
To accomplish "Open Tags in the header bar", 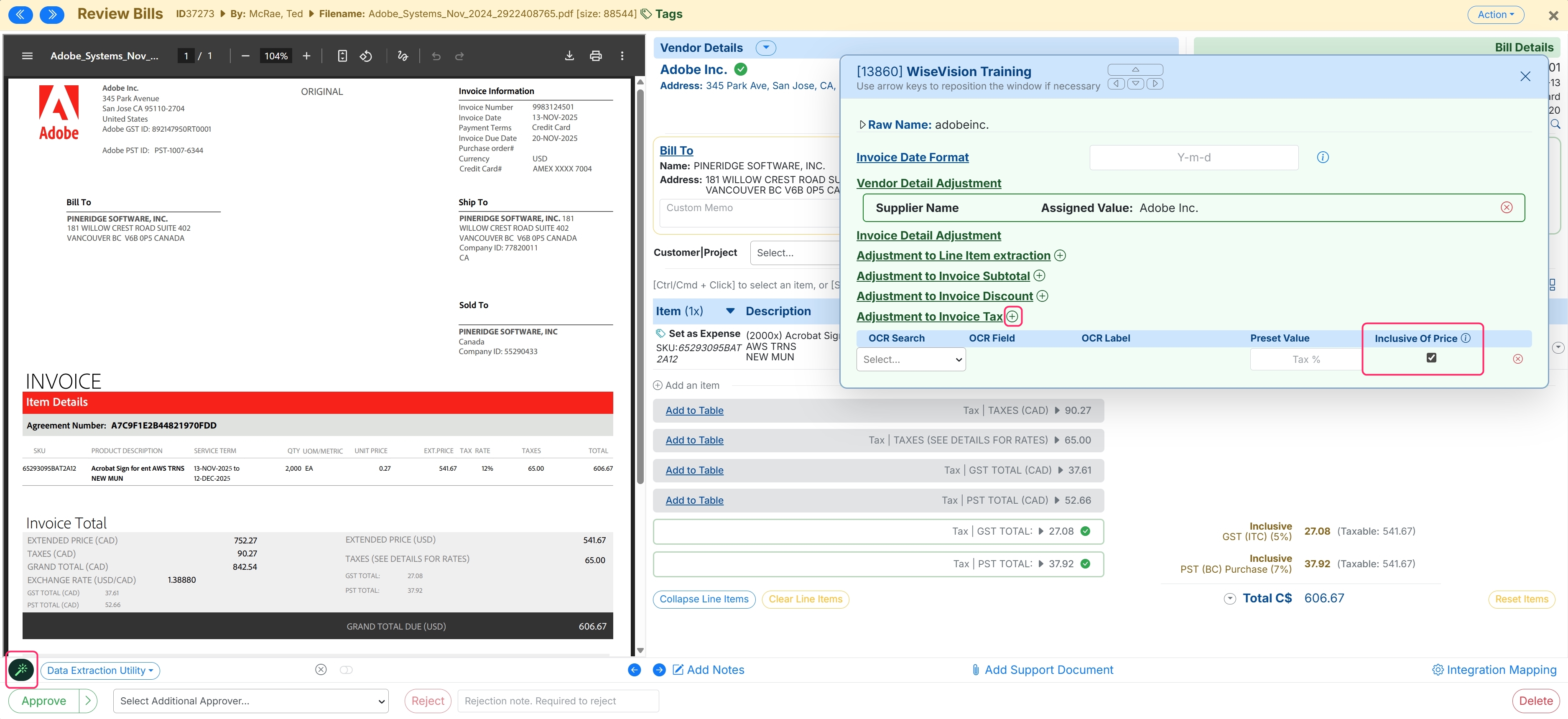I will pos(662,14).
